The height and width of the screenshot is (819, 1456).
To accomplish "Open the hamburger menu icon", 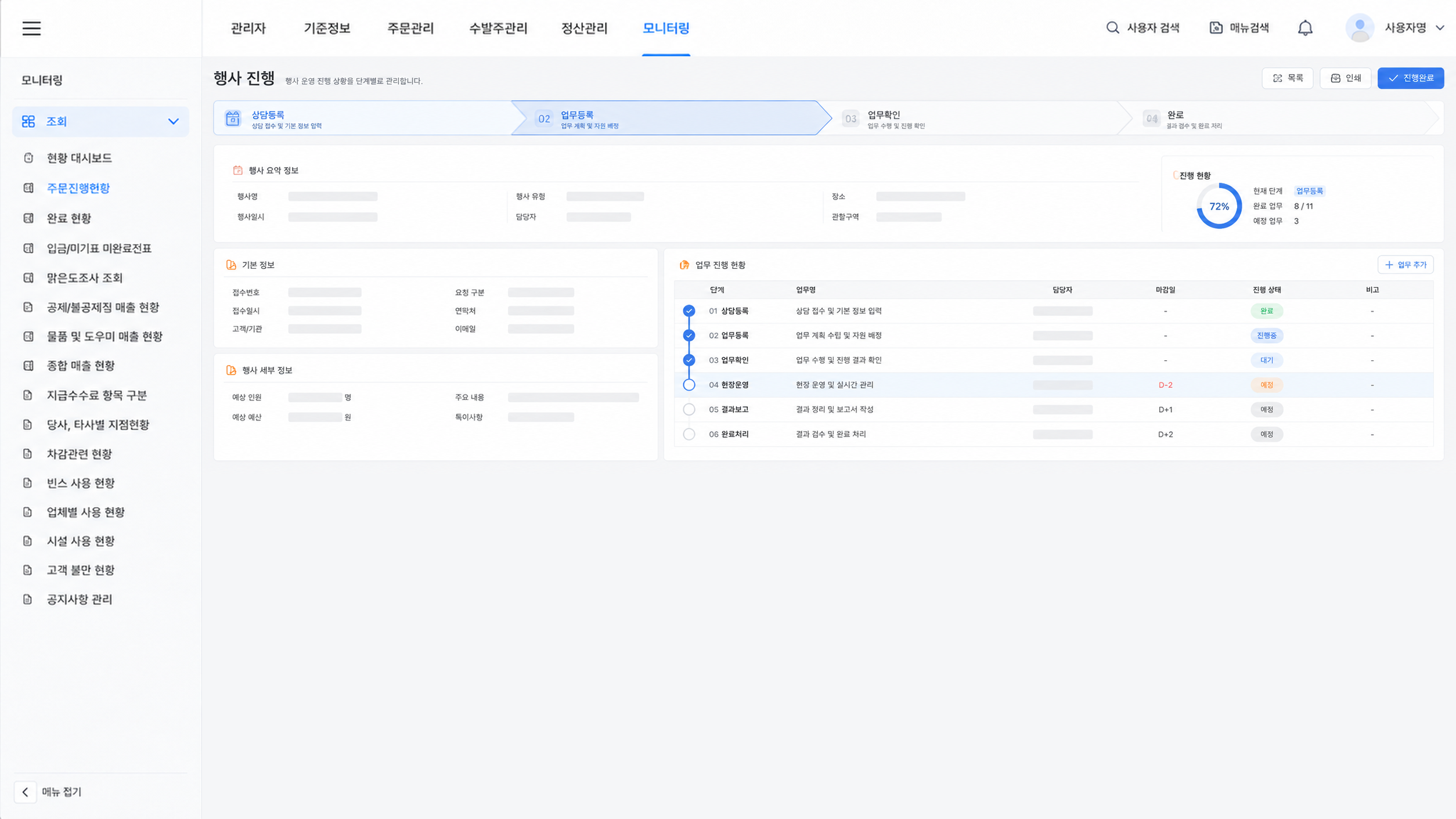I will [x=31, y=28].
